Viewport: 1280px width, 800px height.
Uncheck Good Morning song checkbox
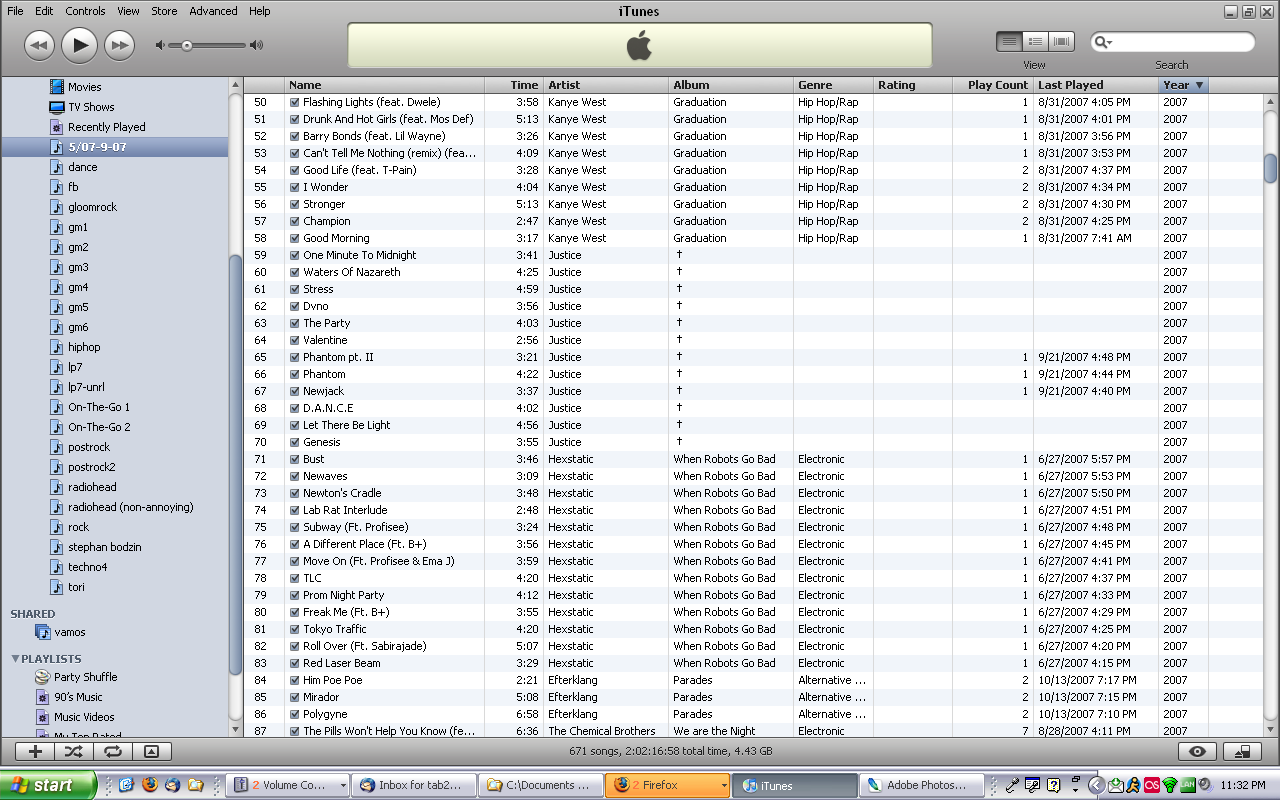295,238
